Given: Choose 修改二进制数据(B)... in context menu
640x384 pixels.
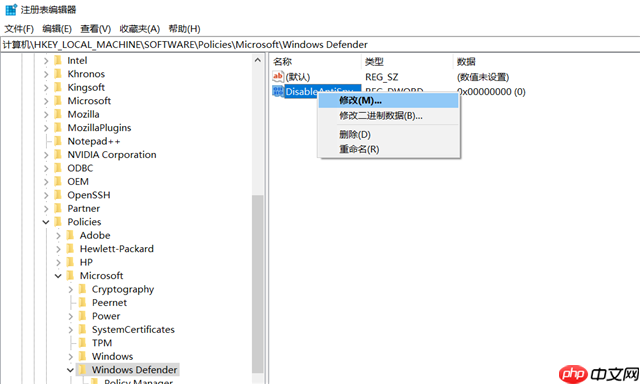Looking at the screenshot, I should point(389,116).
